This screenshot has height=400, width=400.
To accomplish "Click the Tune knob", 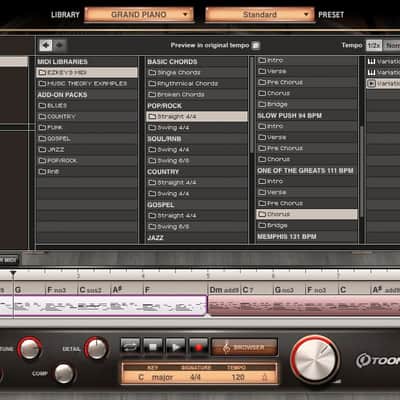I will 30,349.
